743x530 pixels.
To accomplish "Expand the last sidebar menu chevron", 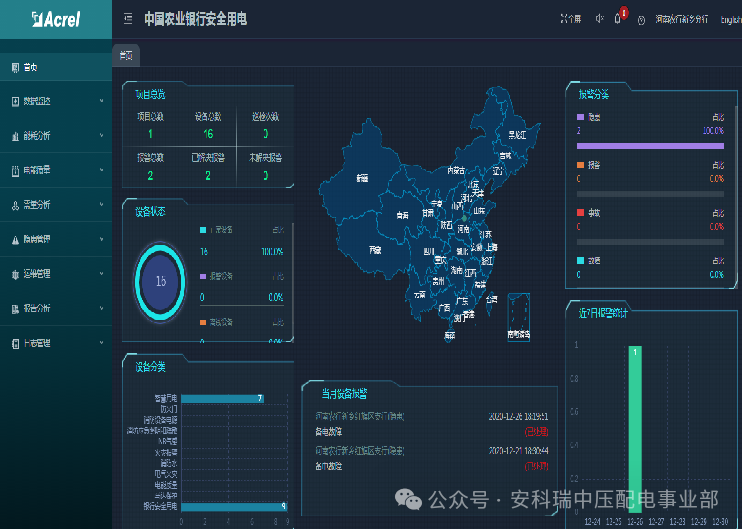I will click(101, 343).
